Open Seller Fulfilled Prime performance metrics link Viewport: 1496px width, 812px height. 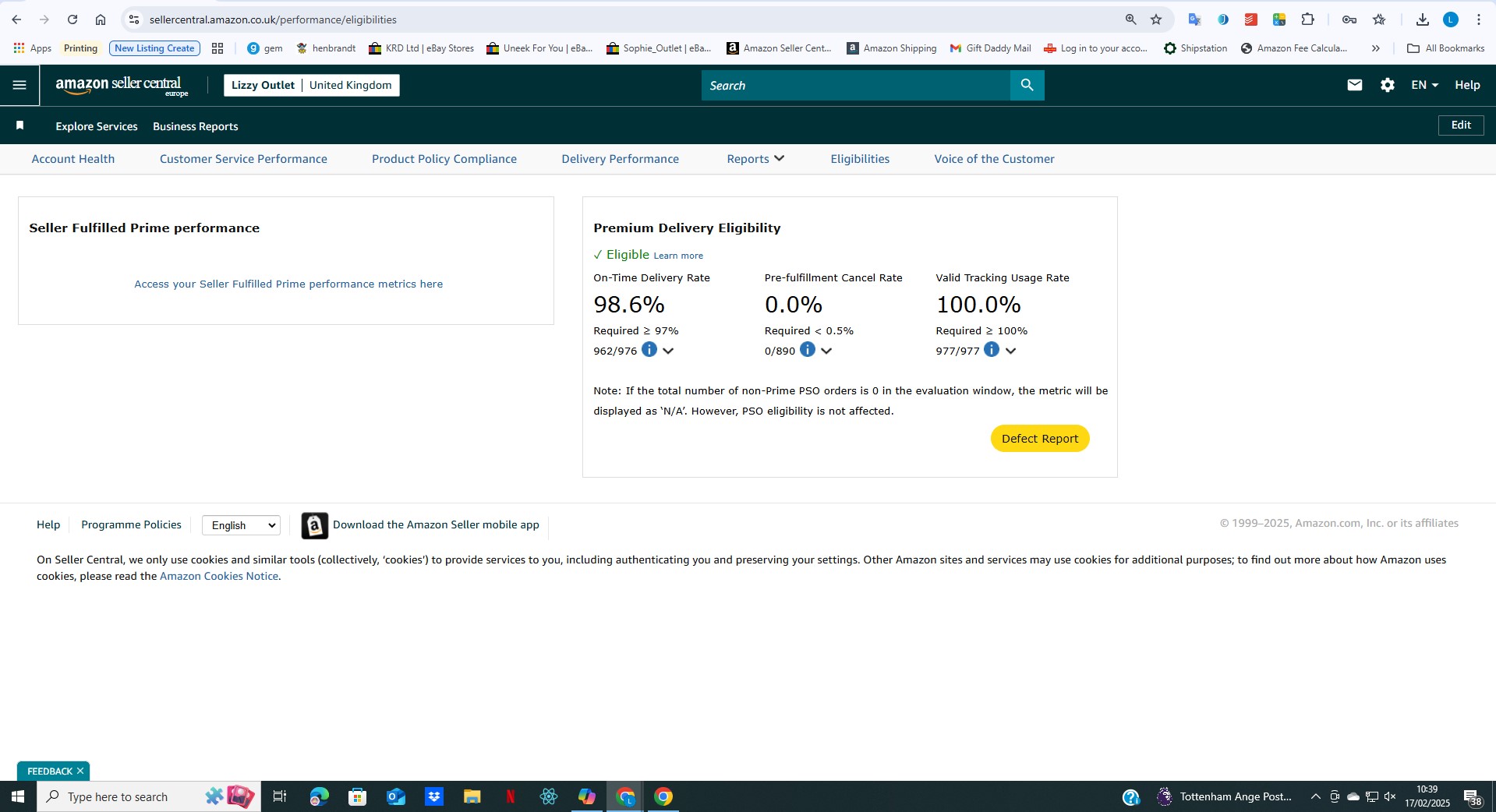tap(288, 284)
